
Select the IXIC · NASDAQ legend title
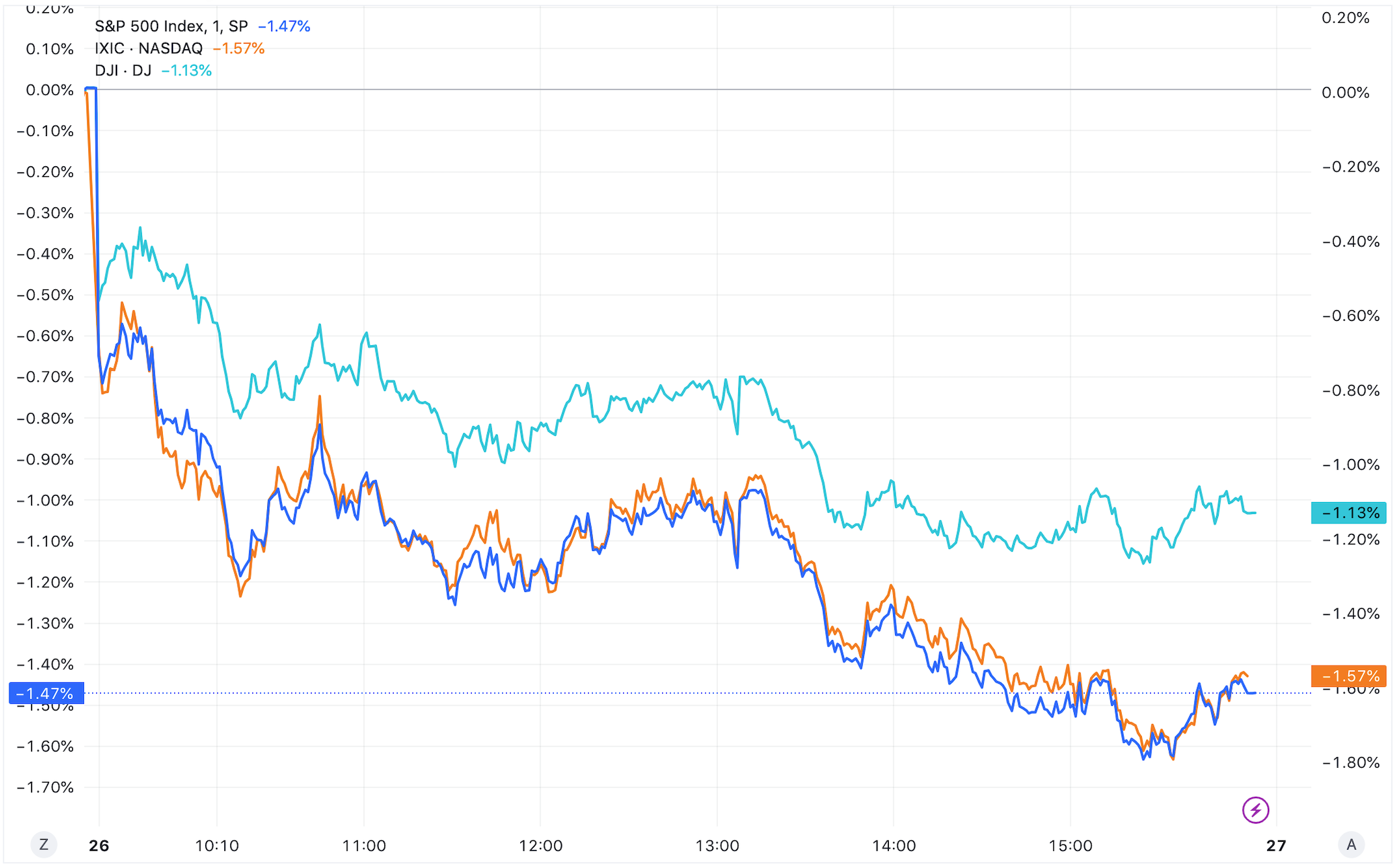pyautogui.click(x=149, y=48)
